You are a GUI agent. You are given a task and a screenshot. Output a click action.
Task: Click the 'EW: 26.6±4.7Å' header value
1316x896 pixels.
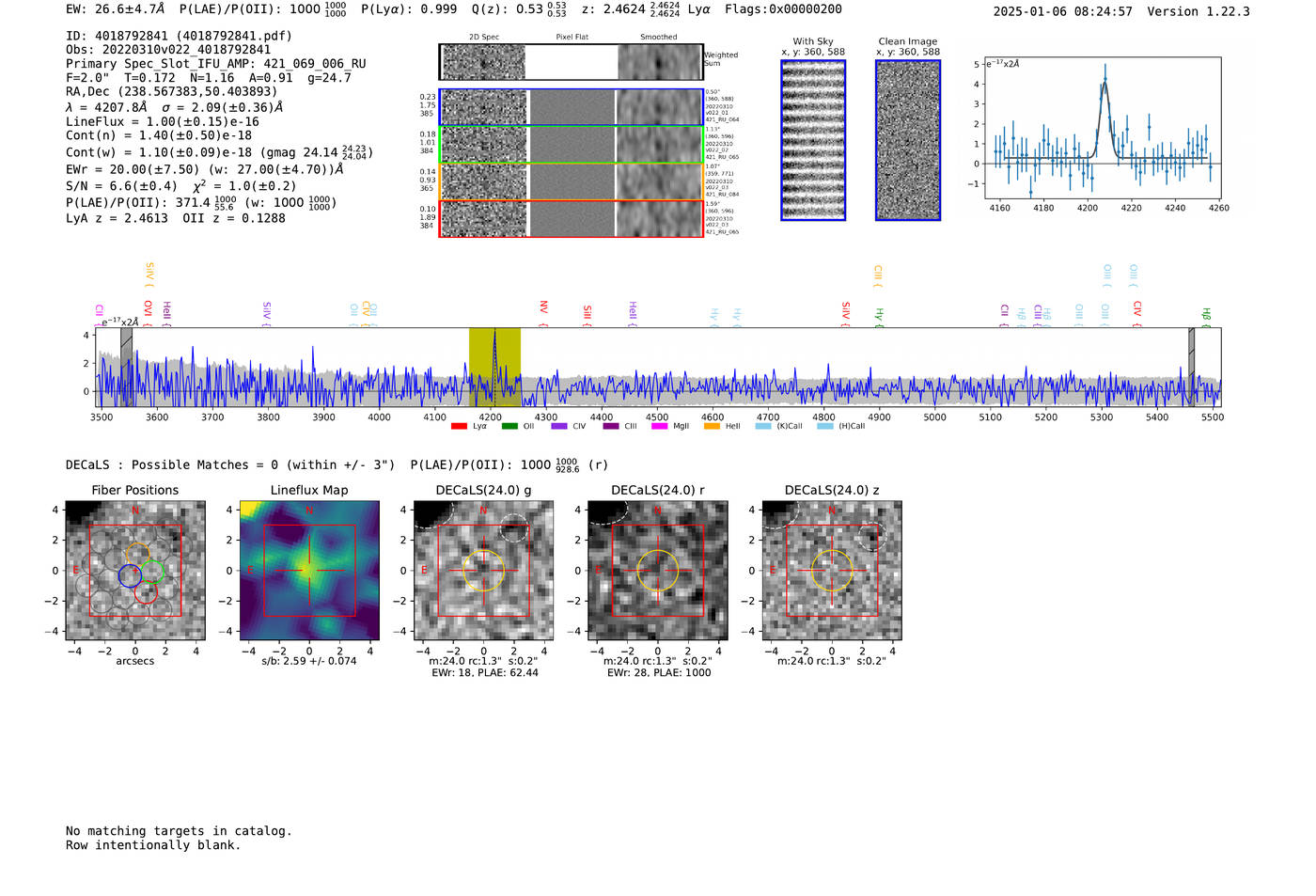coord(116,8)
